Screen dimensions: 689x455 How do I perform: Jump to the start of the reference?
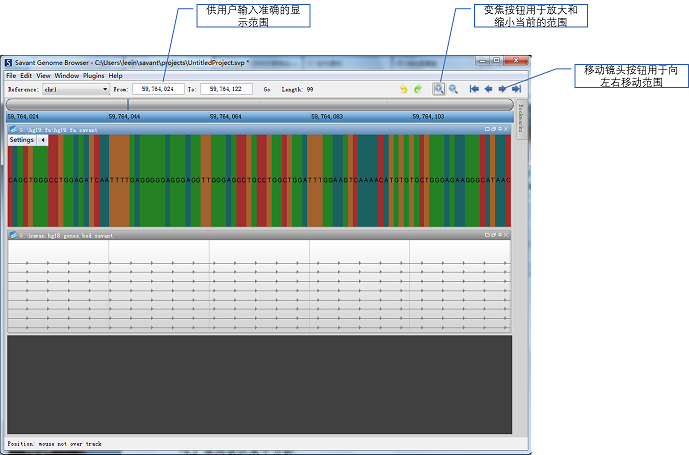[x=474, y=89]
